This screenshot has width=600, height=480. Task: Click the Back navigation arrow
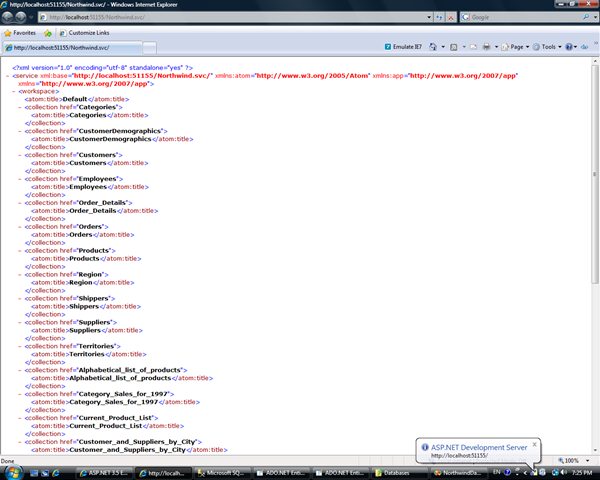[7, 17]
